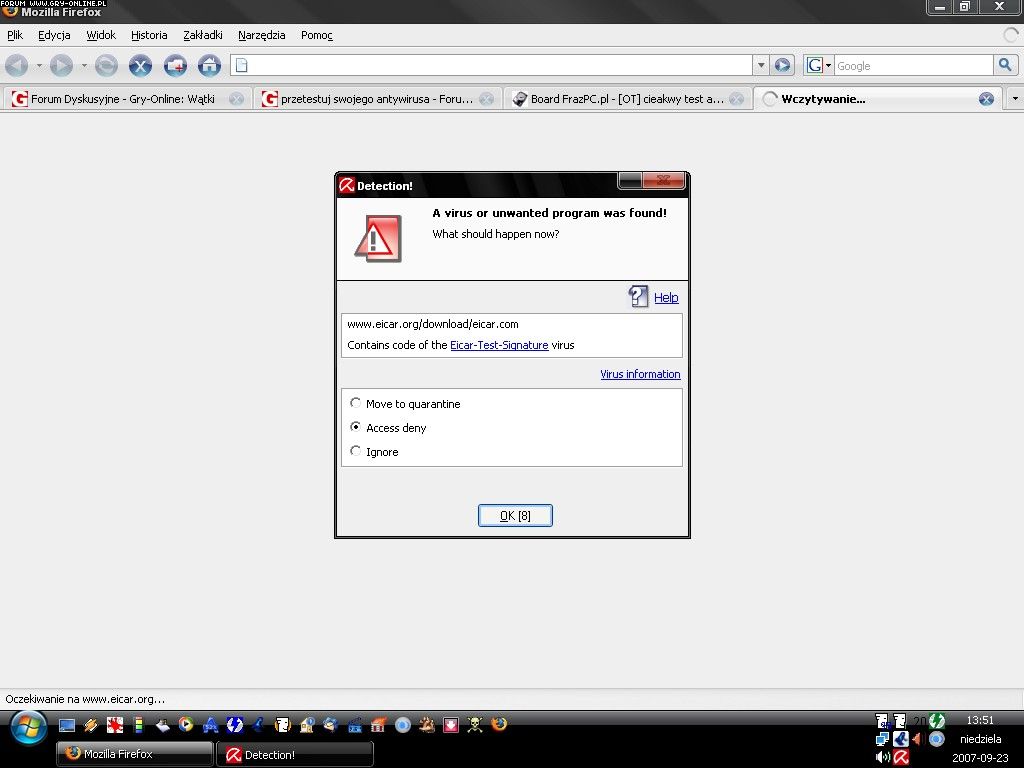Open the Help link in Detection dialog
The image size is (1024, 768).
tap(666, 297)
